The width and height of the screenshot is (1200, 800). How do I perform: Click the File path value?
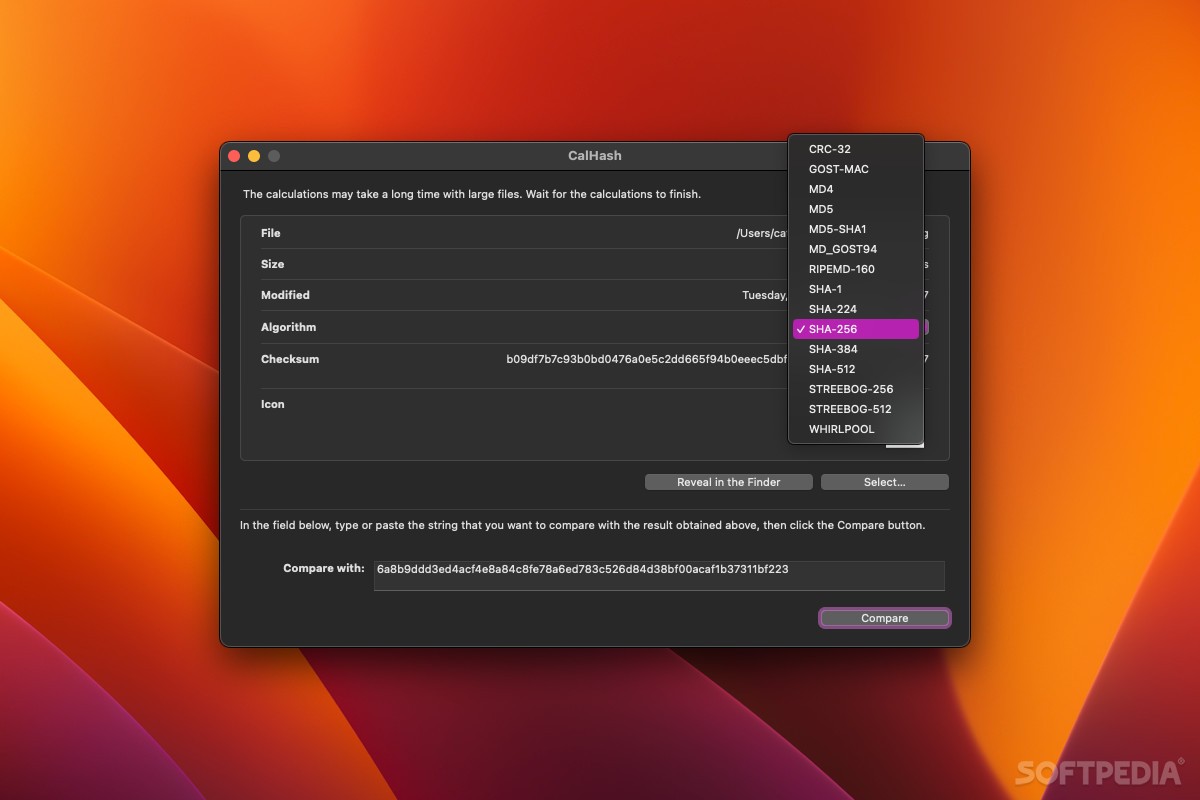click(x=762, y=233)
